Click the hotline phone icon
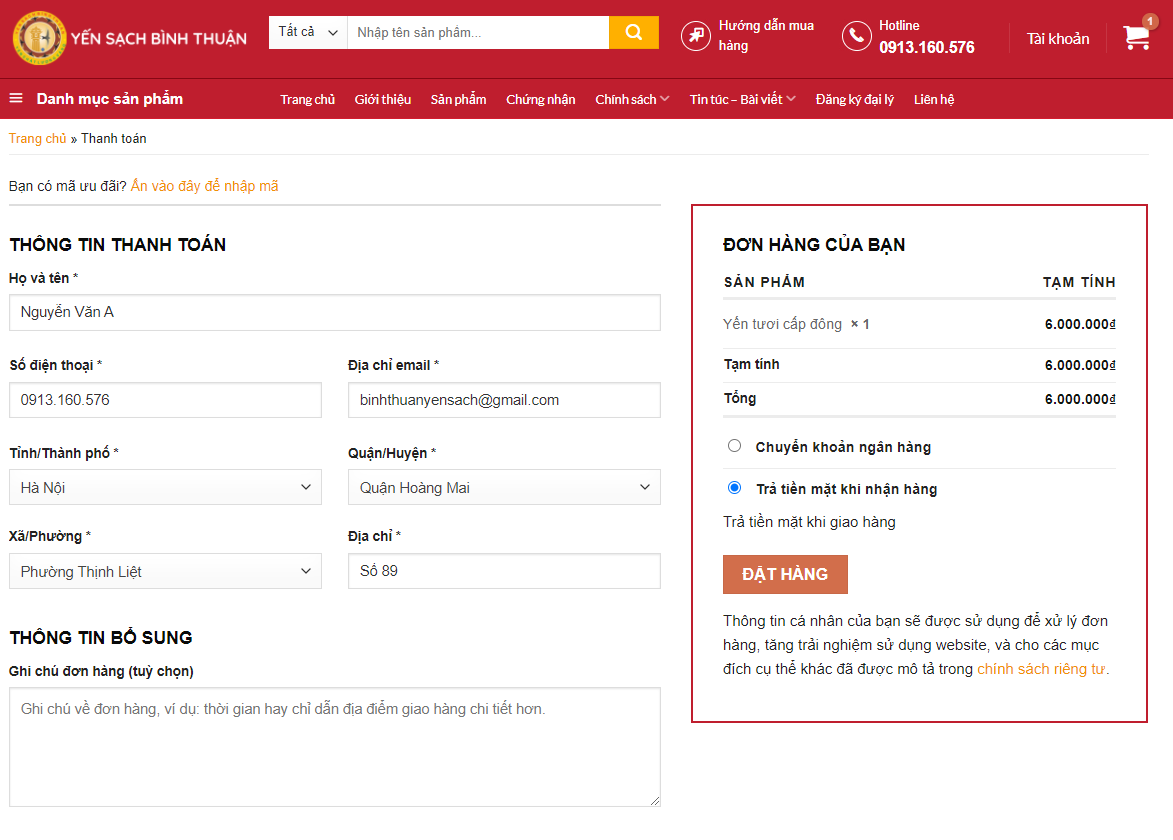Image resolution: width=1173 pixels, height=840 pixels. point(857,36)
